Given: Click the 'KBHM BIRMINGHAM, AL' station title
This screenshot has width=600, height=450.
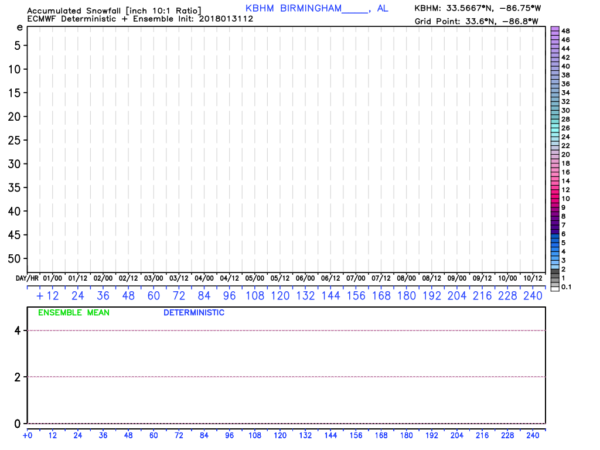Looking at the screenshot, I should click(x=316, y=8).
